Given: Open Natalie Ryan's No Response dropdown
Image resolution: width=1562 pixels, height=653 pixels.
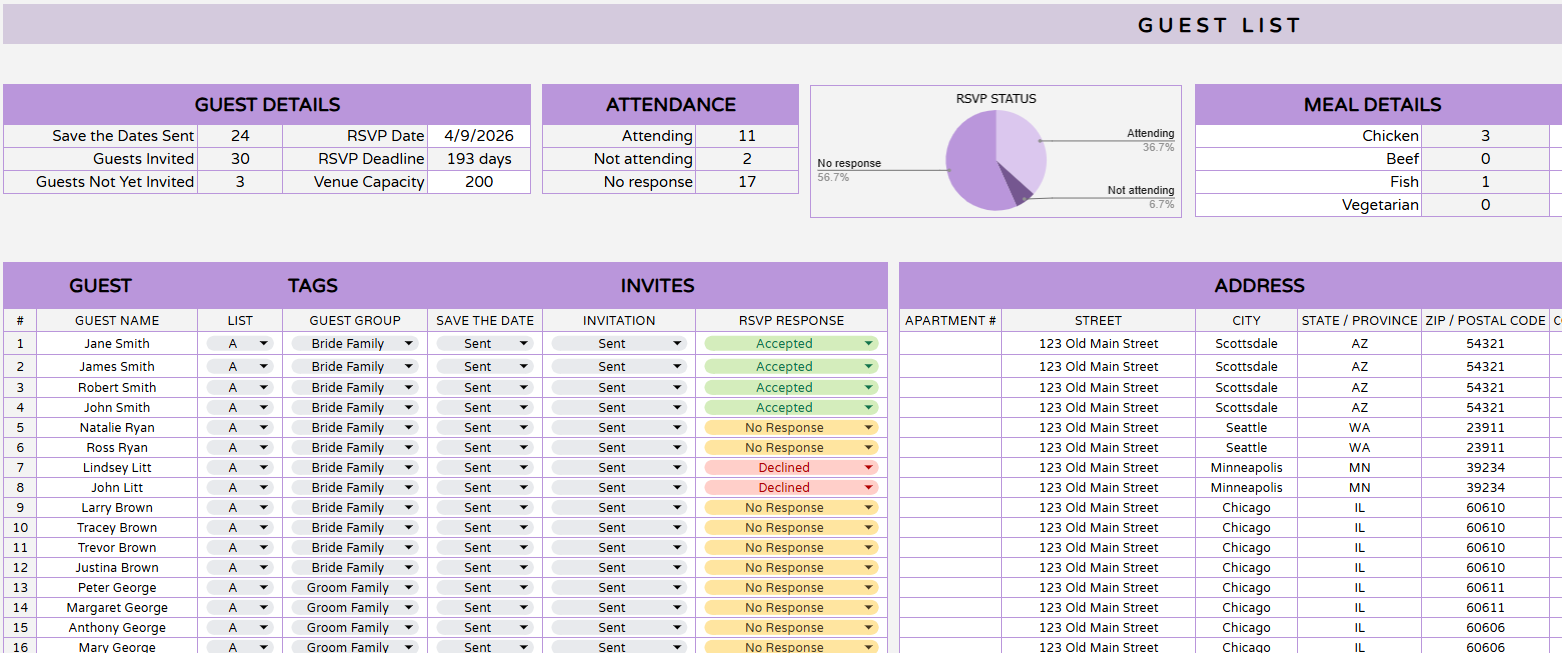Looking at the screenshot, I should (x=868, y=428).
